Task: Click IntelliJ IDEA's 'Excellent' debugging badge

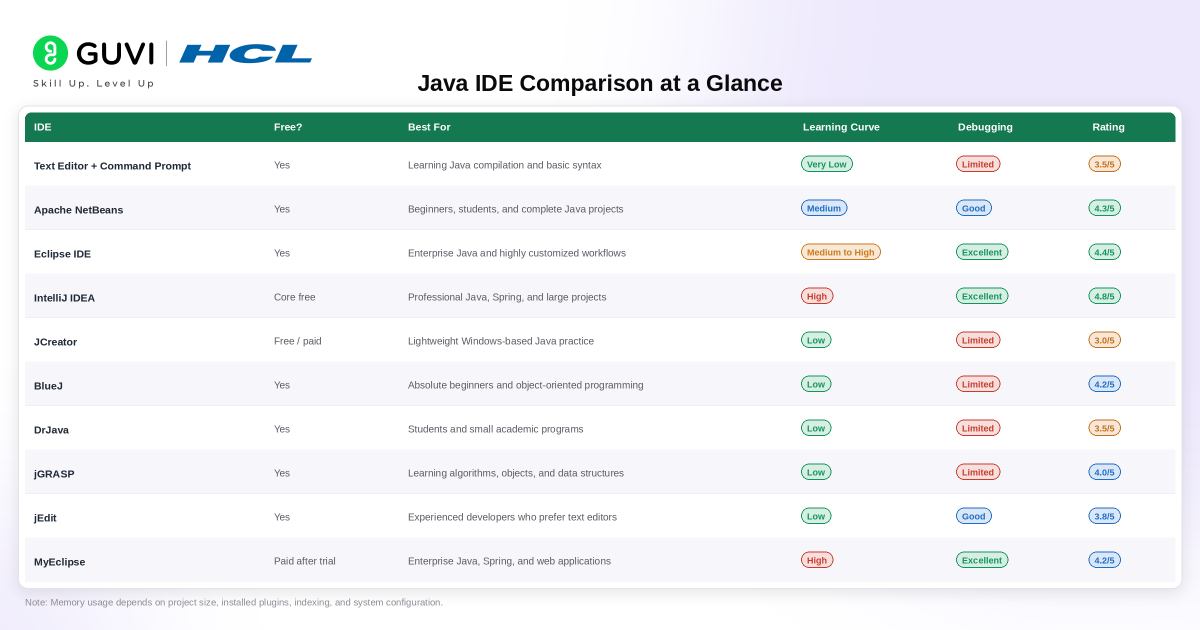Action: [x=982, y=296]
